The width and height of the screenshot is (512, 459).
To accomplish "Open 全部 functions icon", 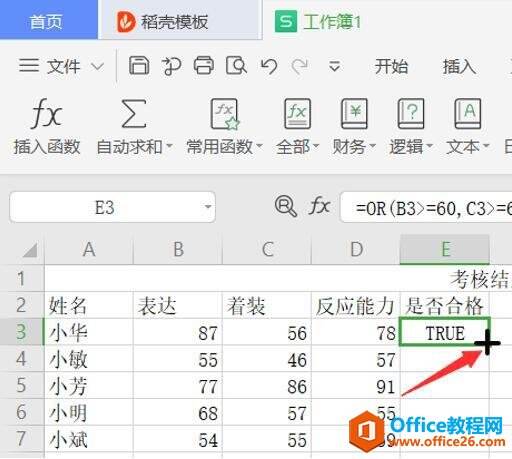I will pyautogui.click(x=297, y=114).
